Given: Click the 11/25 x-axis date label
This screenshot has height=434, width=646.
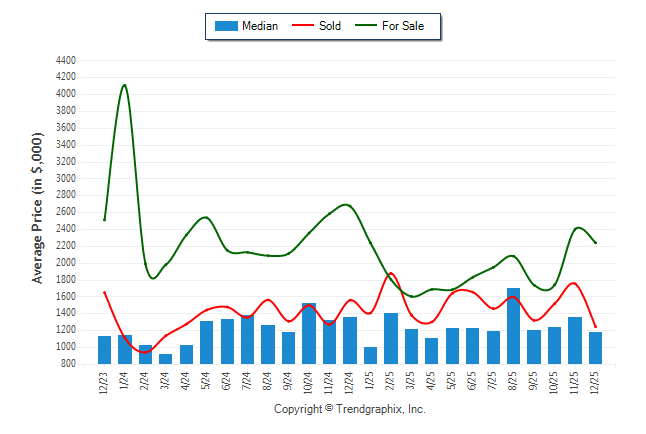Looking at the screenshot, I should (x=575, y=384).
